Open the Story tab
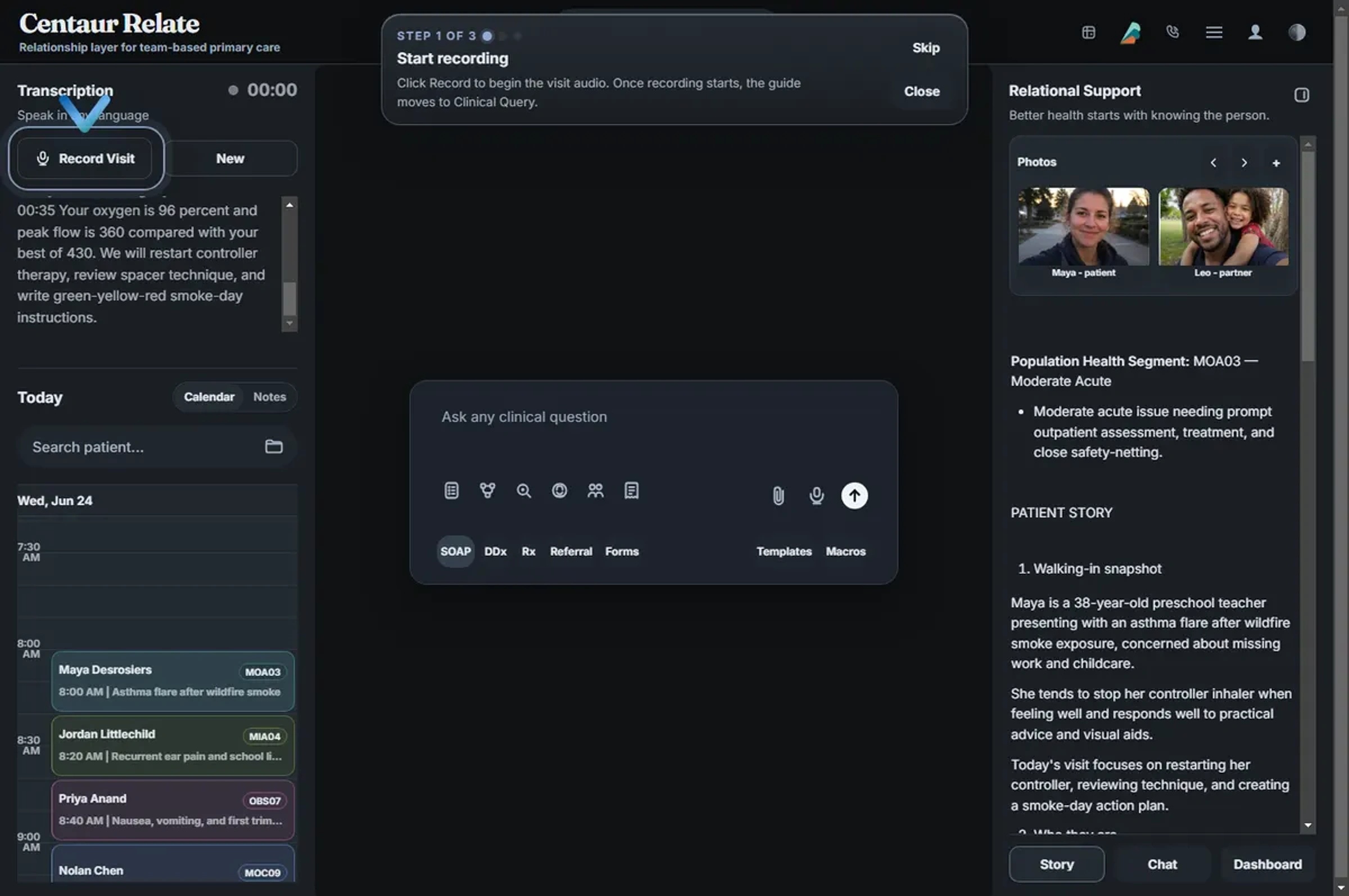Screen dimensions: 1349x896 click(1057, 864)
